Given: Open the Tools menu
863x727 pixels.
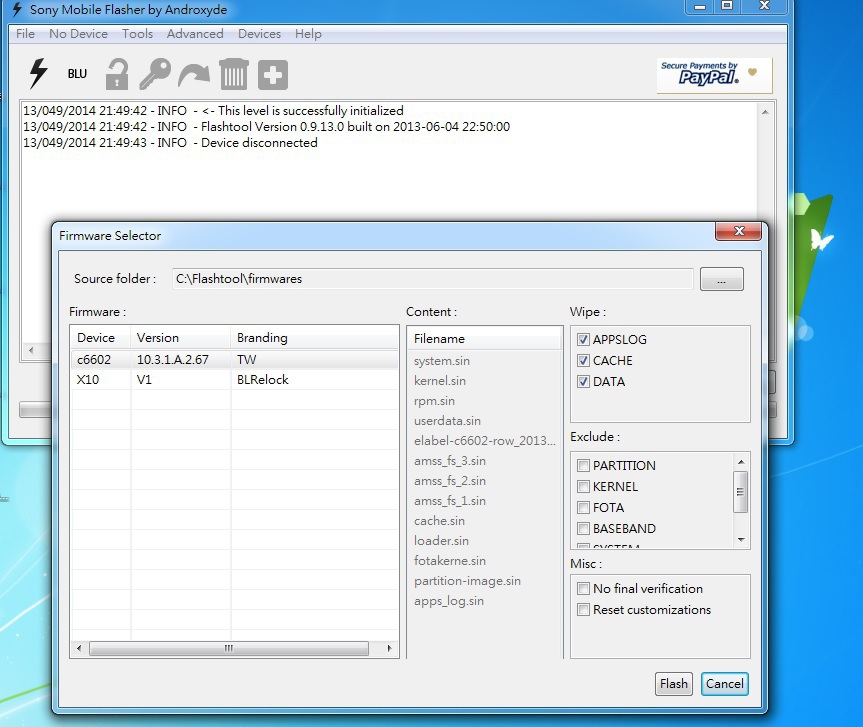Looking at the screenshot, I should 138,34.
